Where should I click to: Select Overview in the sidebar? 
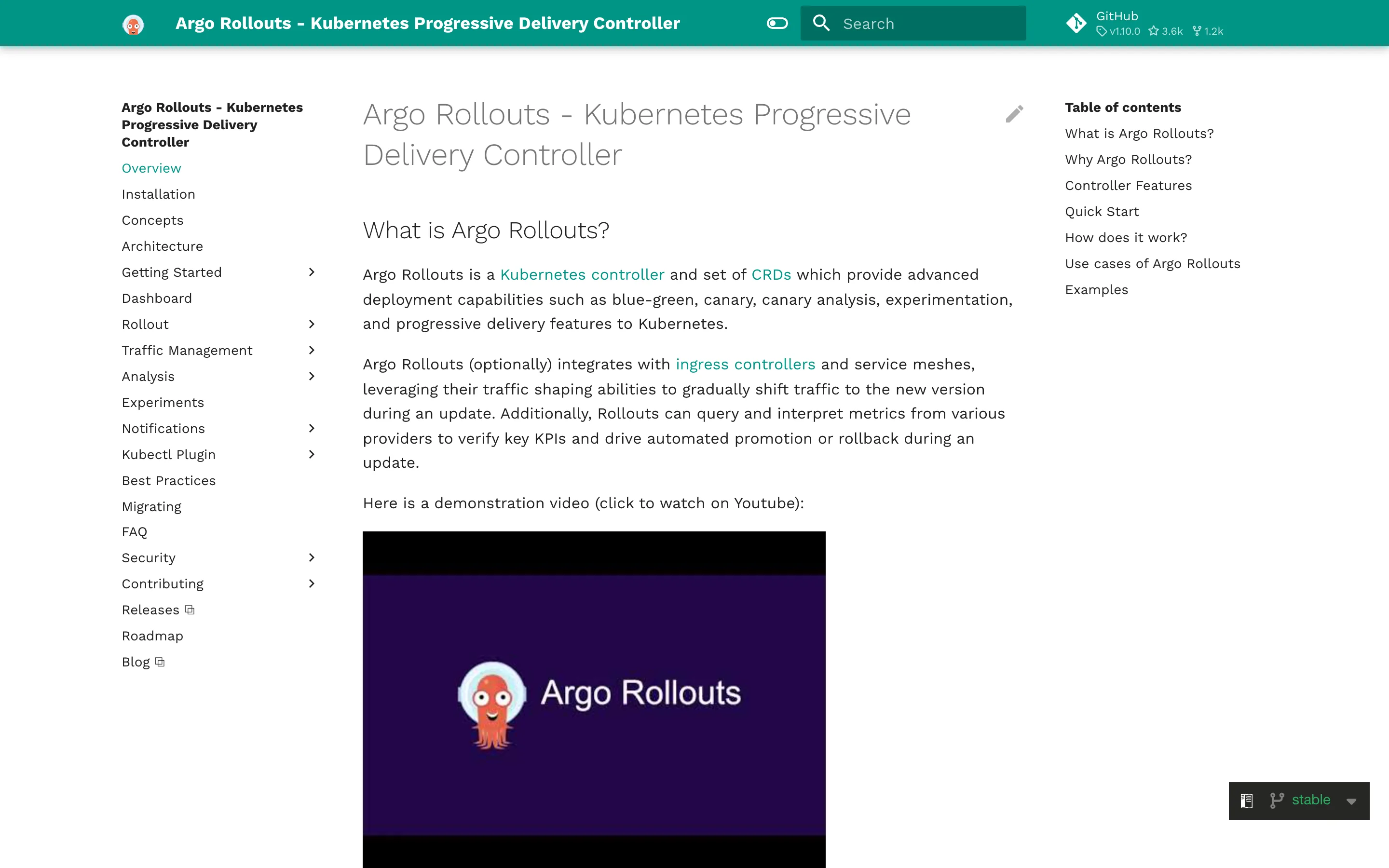[151, 168]
